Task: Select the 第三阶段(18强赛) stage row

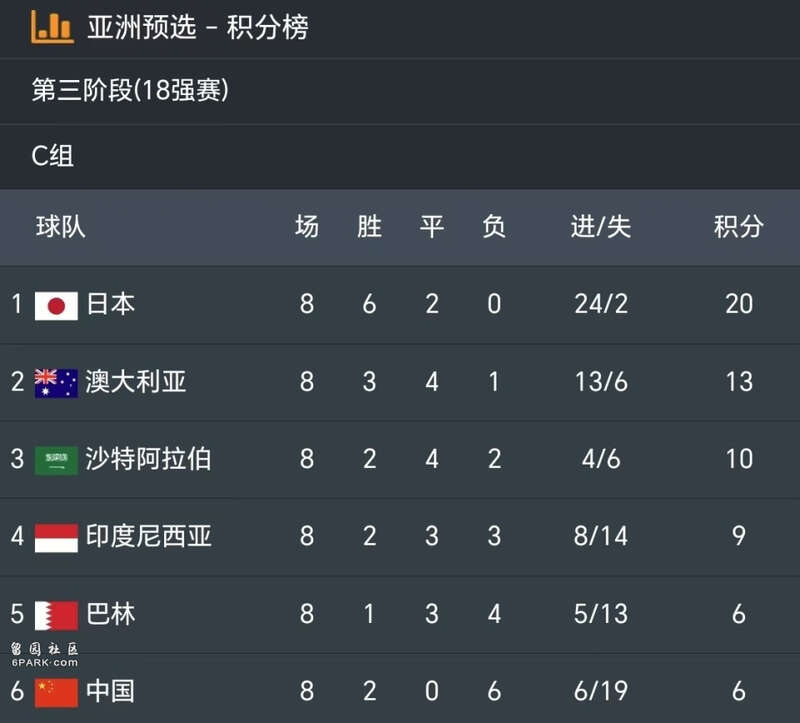Action: 400,91
